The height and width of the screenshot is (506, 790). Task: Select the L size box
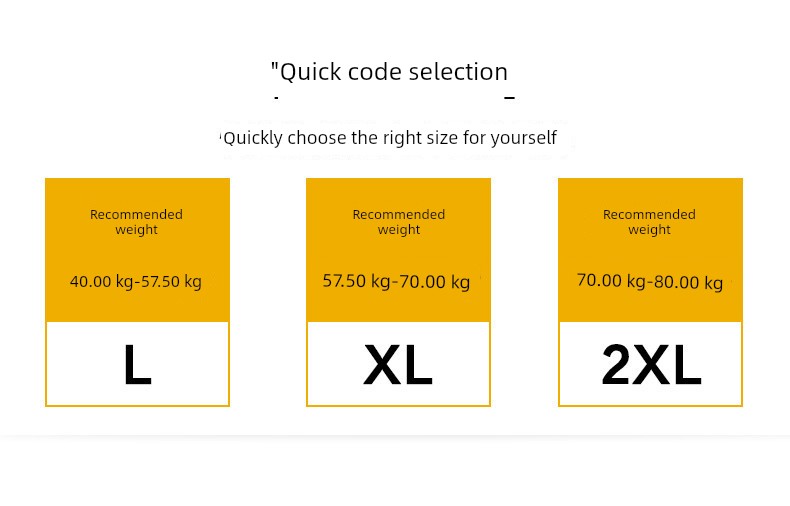[x=138, y=364]
